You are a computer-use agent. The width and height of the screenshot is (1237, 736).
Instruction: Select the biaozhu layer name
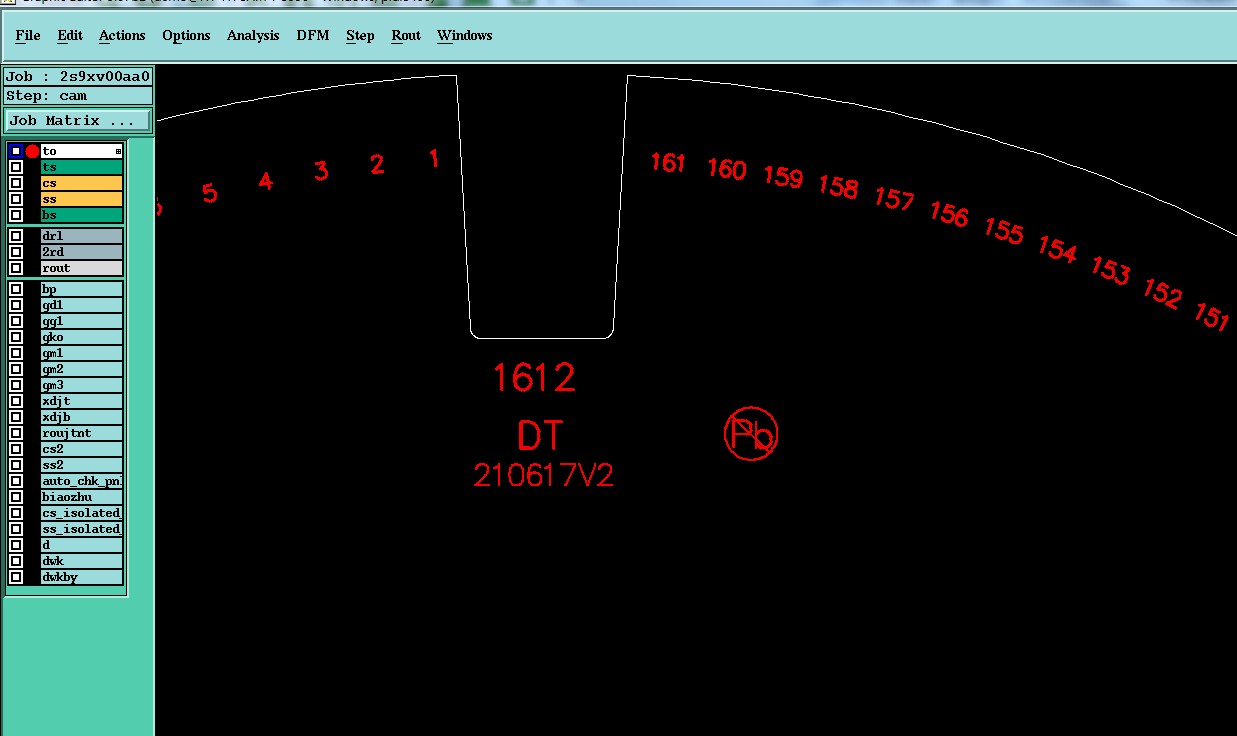coord(81,497)
